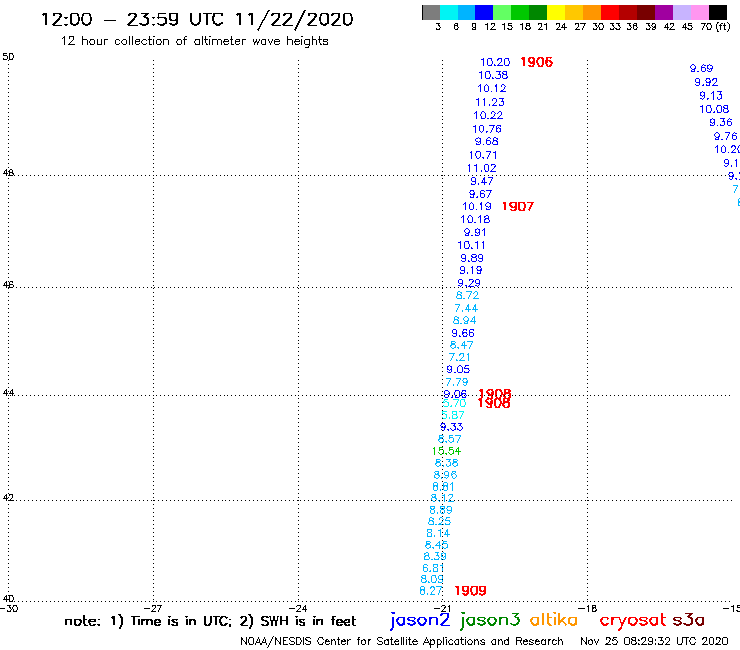Click the cyan 5.87 wave height reading
The image size is (740, 650).
(x=453, y=415)
